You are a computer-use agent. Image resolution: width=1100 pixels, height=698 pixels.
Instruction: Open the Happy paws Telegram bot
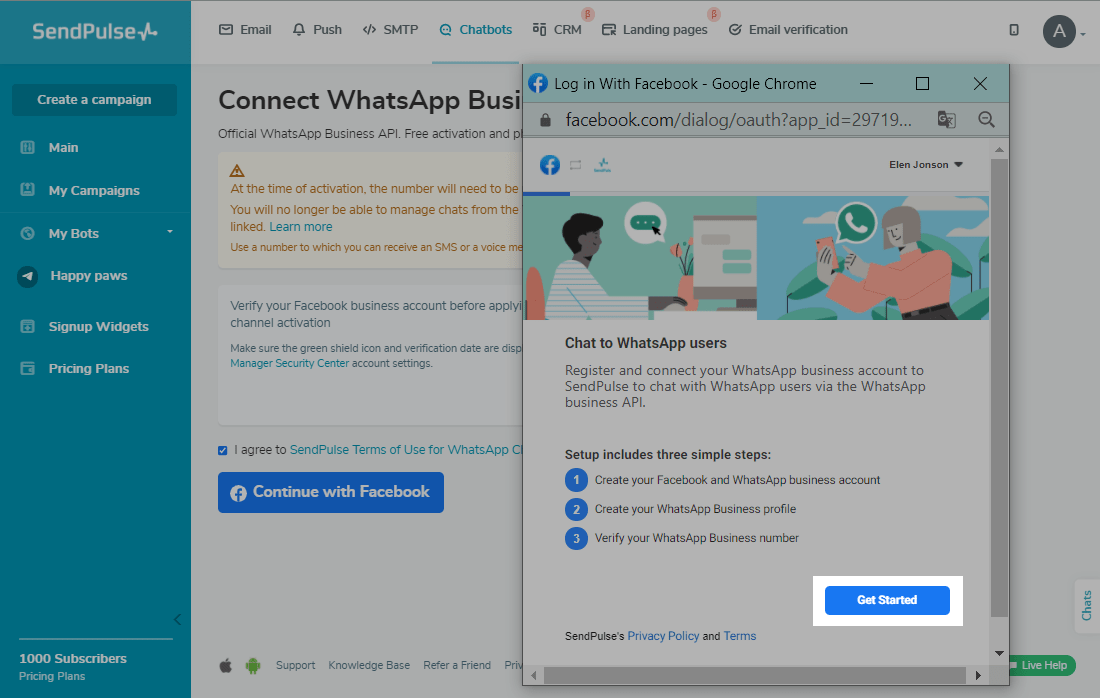88,276
